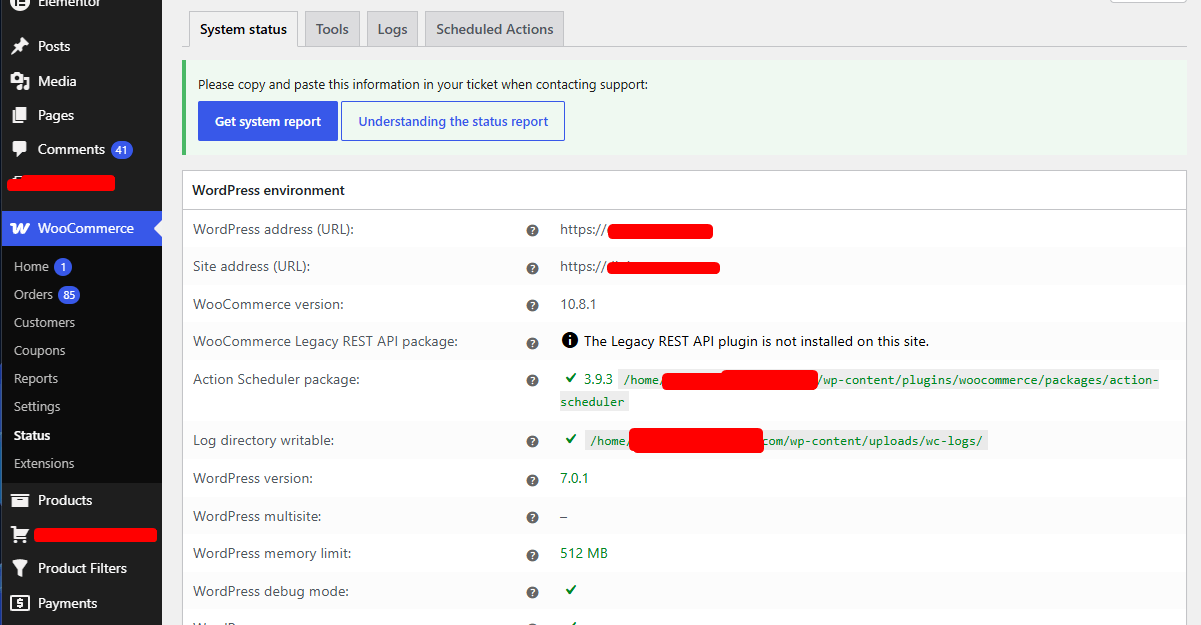Click help icon for Legacy REST API package
Screen dimensions: 1201x625
tap(532, 343)
